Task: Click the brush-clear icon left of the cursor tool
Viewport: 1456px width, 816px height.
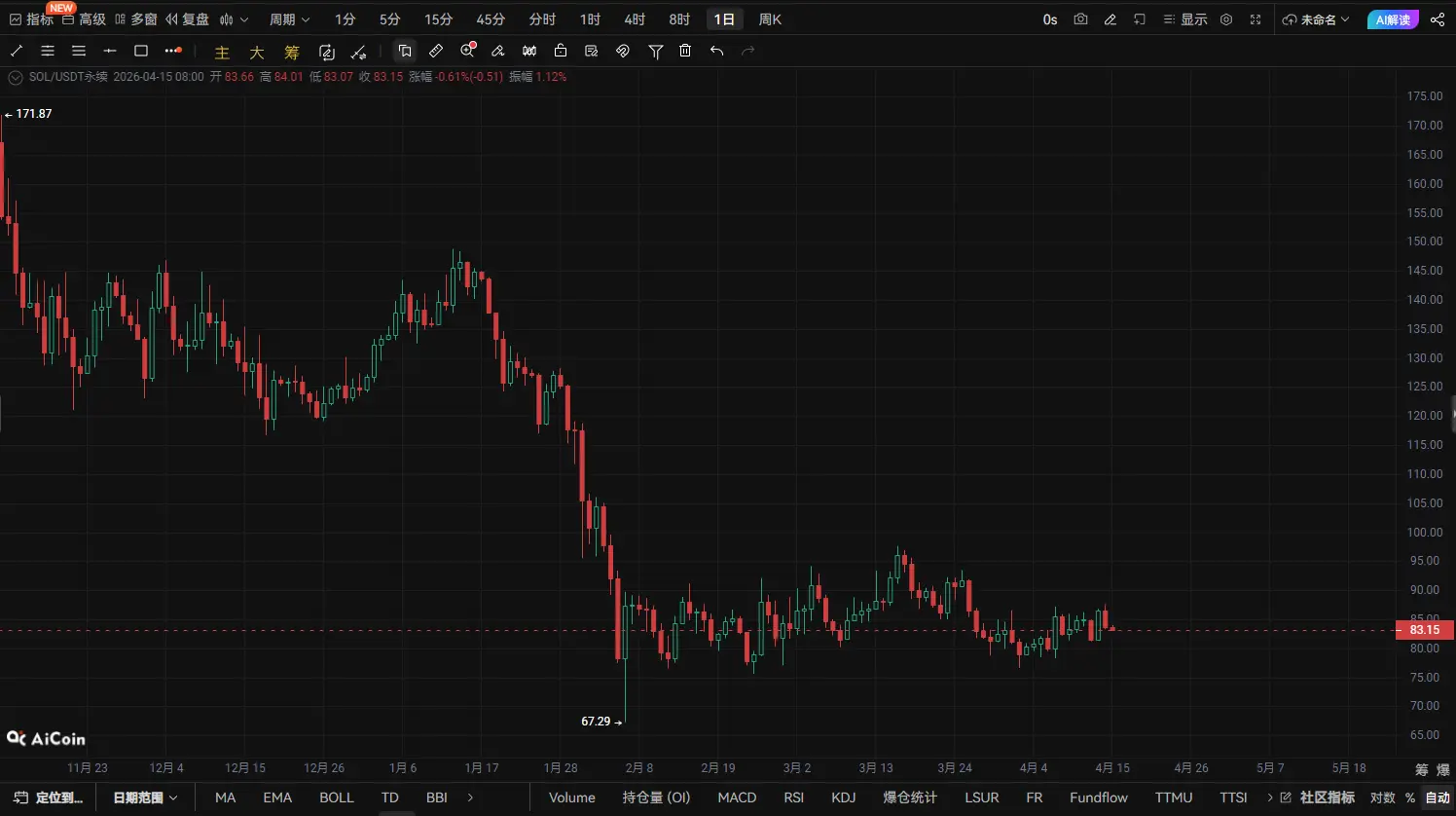Action: [359, 52]
